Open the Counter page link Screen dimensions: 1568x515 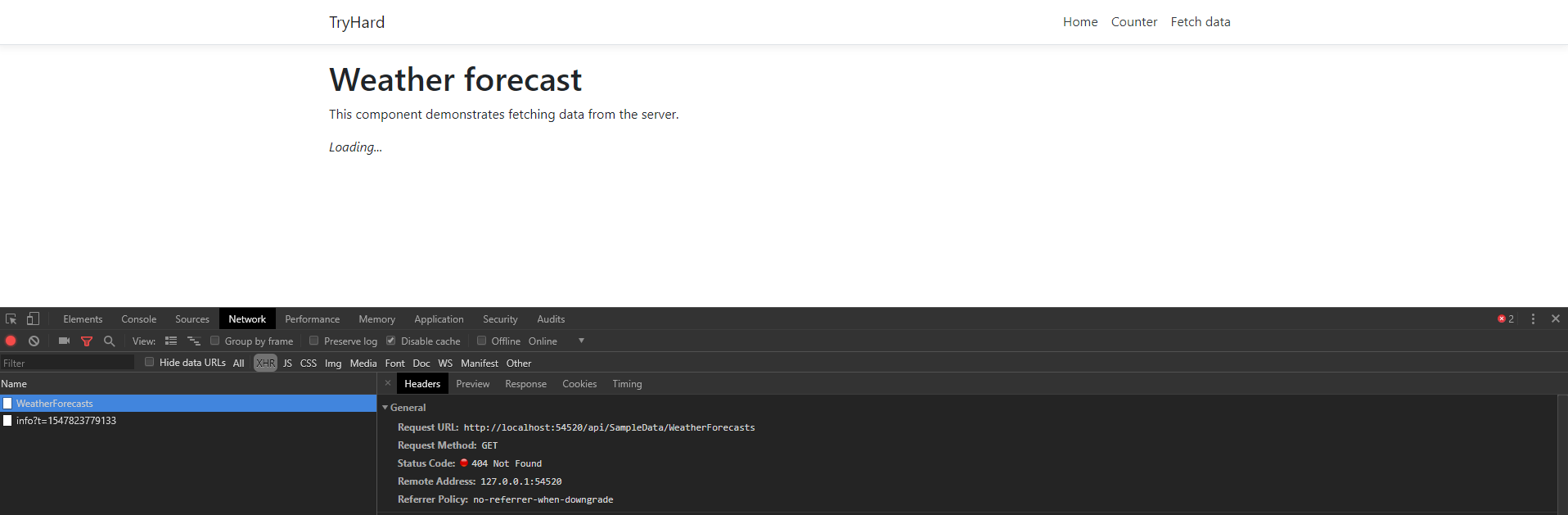coord(1134,22)
